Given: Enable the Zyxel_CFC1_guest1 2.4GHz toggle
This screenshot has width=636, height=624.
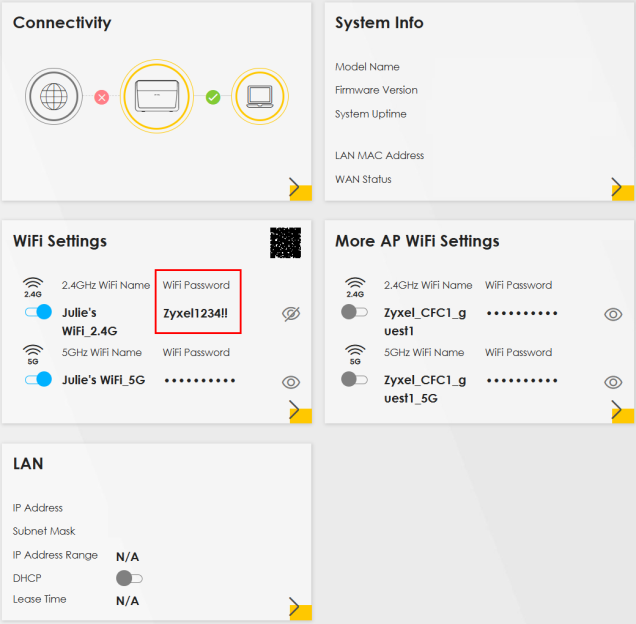Looking at the screenshot, I should 354,312.
